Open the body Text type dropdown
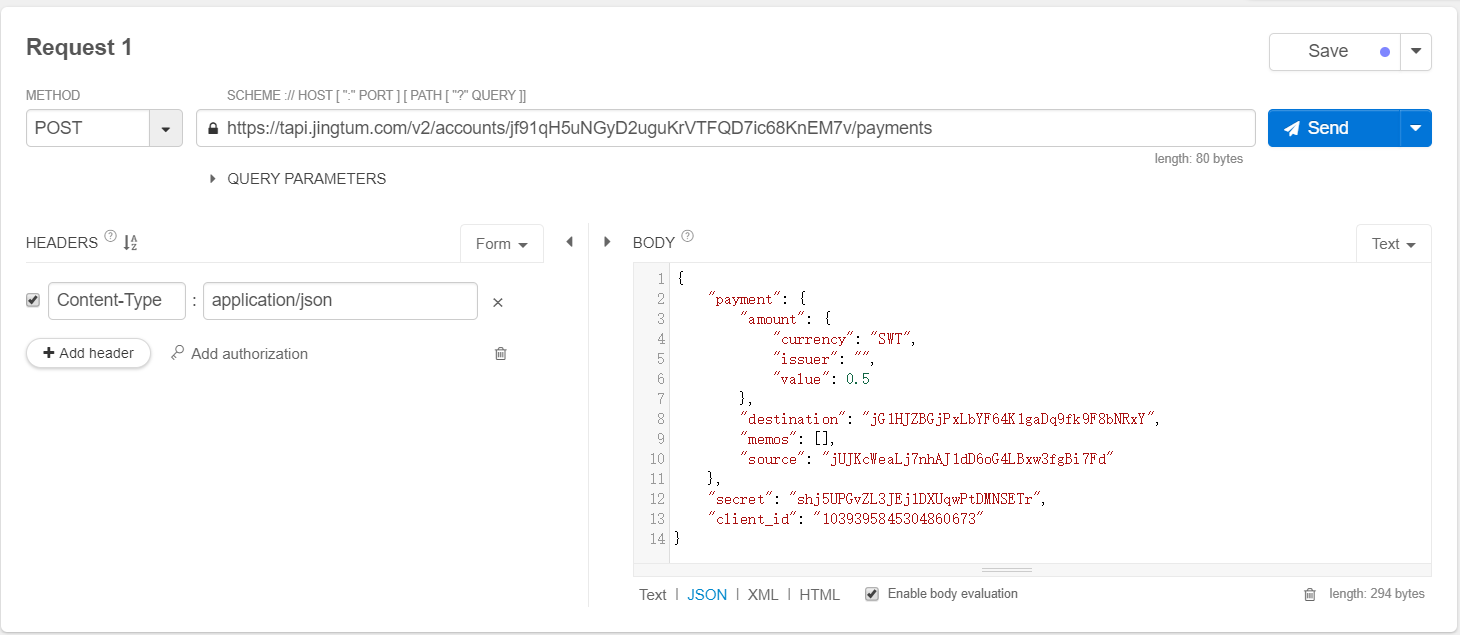1460x635 pixels. pyautogui.click(x=1394, y=243)
